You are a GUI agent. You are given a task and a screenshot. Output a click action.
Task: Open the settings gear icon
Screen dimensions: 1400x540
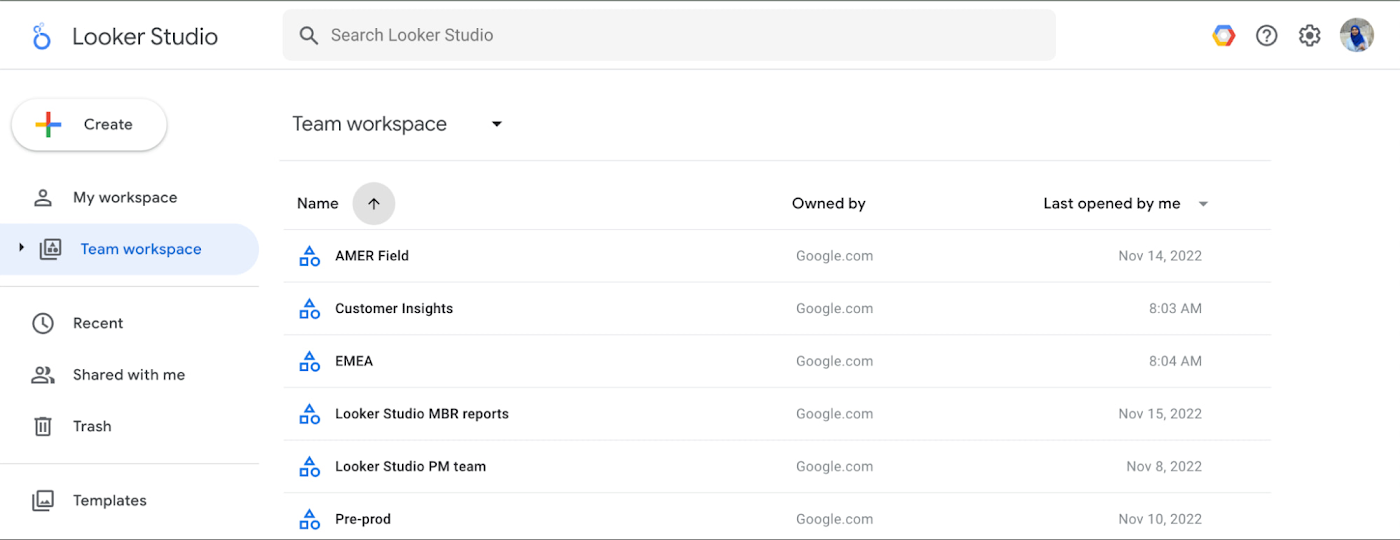pyautogui.click(x=1309, y=36)
